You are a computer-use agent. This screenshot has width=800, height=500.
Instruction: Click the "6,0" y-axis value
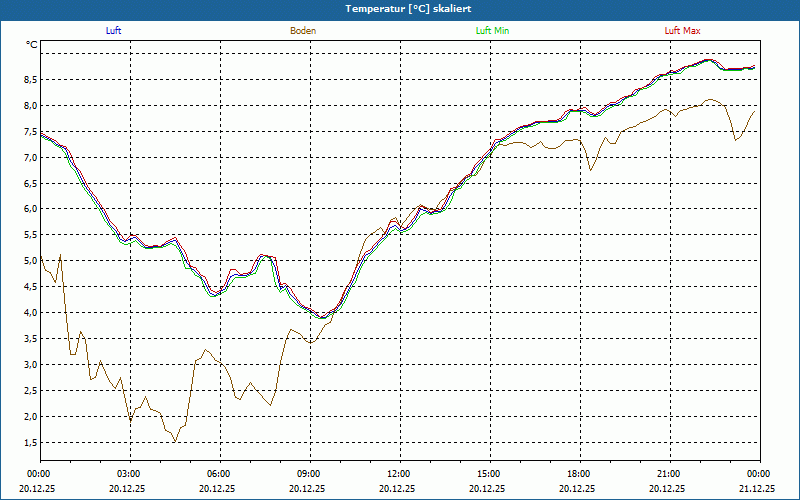[31, 209]
